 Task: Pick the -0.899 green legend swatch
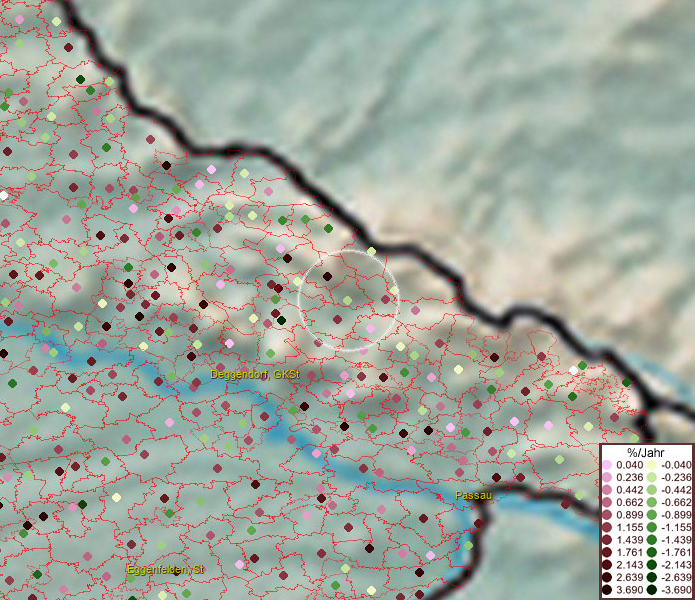652,515
